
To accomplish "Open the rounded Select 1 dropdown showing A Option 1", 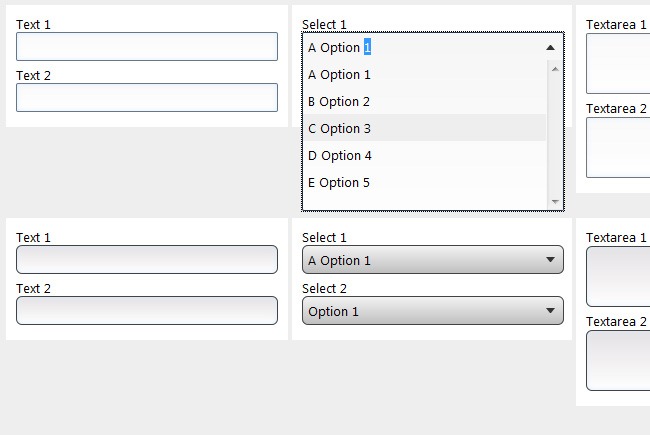I will click(432, 260).
